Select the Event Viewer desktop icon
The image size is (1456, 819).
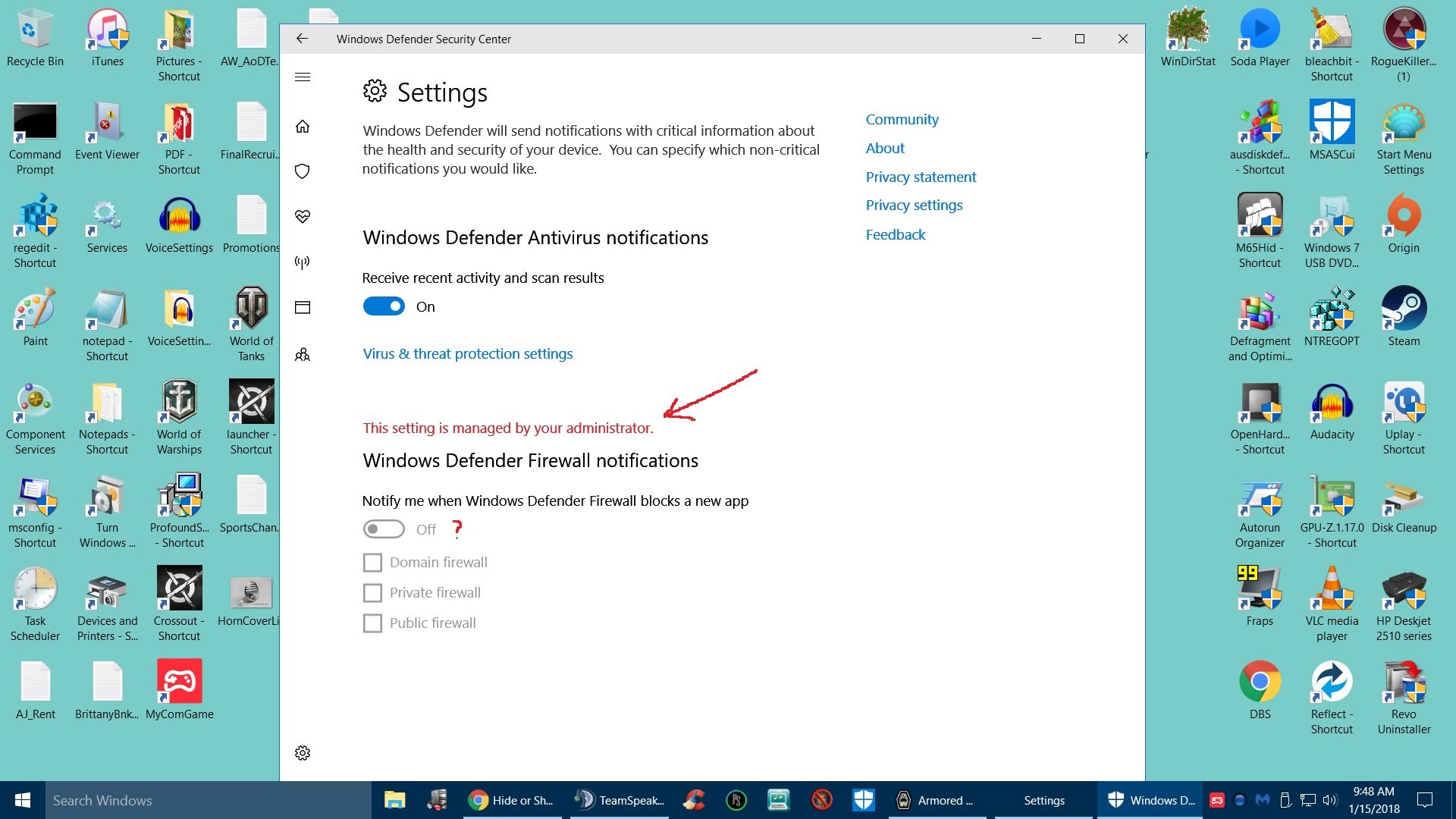tap(107, 131)
